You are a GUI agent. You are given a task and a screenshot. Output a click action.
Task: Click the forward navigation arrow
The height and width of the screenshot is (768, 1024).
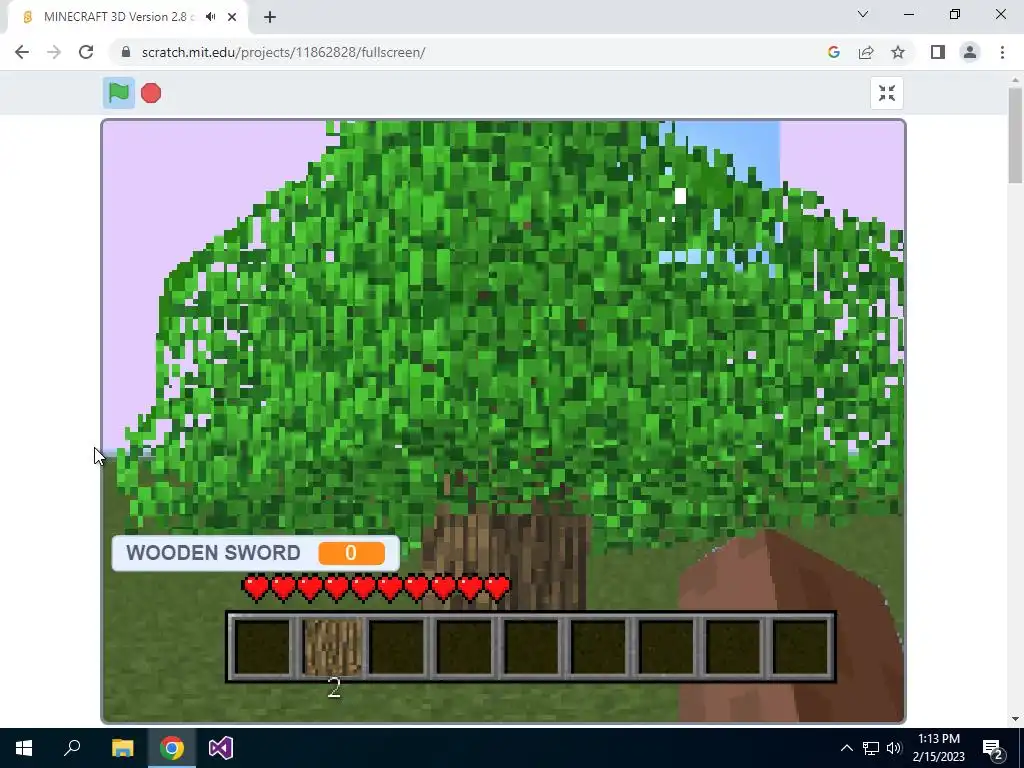pyautogui.click(x=54, y=52)
